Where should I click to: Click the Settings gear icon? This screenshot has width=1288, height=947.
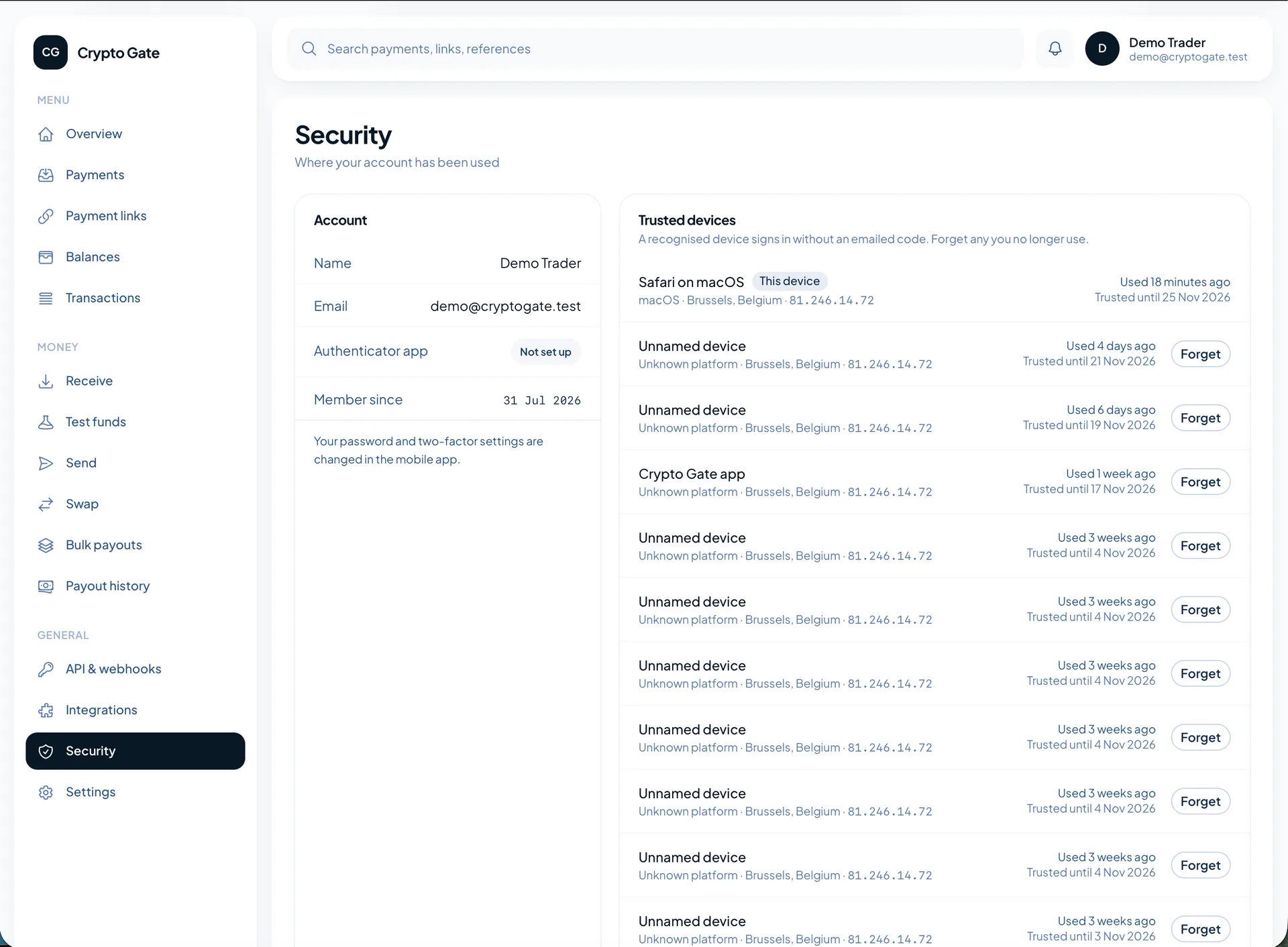click(x=46, y=792)
